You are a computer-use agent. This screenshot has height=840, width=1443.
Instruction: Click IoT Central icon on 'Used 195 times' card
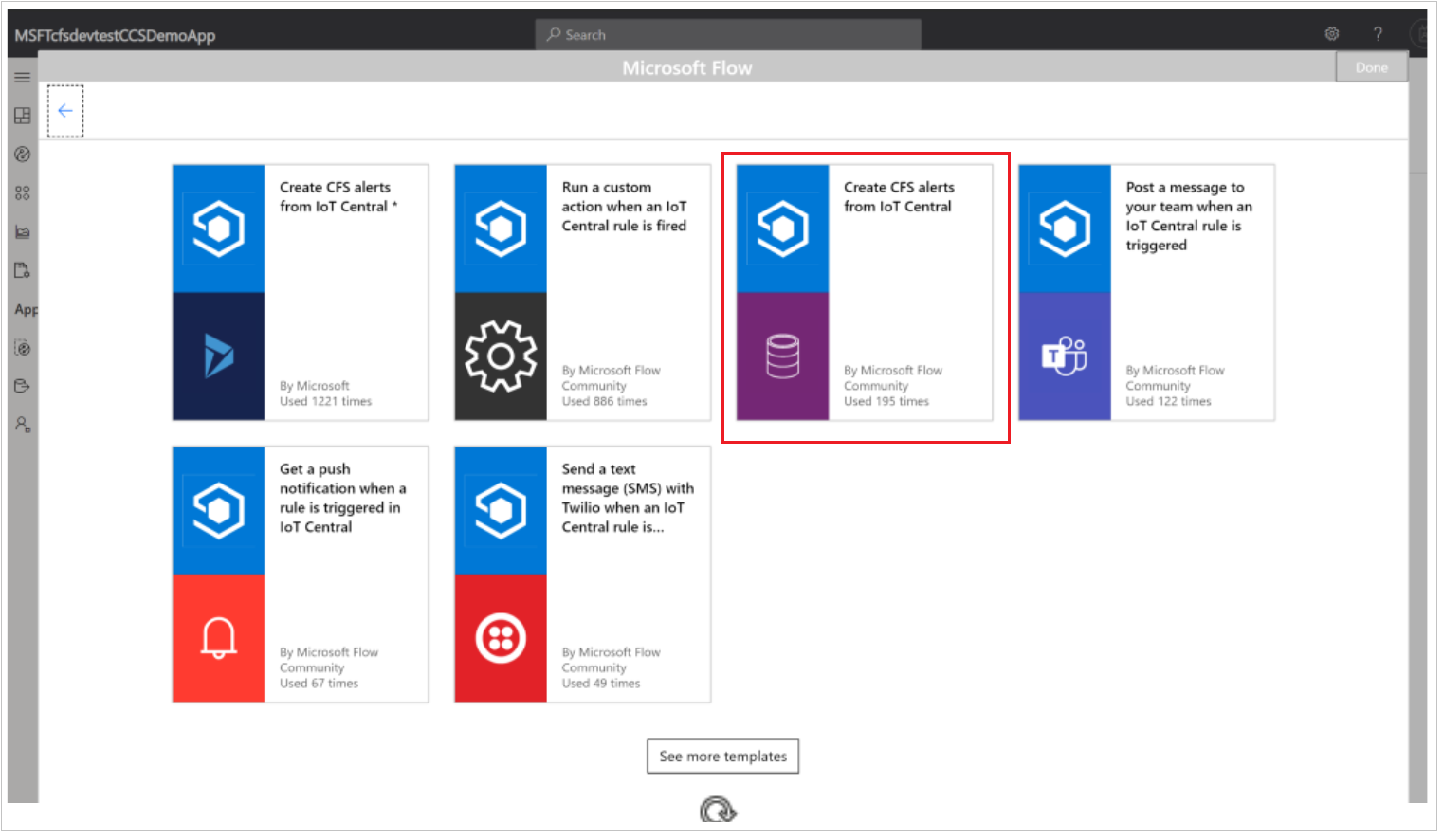(783, 228)
